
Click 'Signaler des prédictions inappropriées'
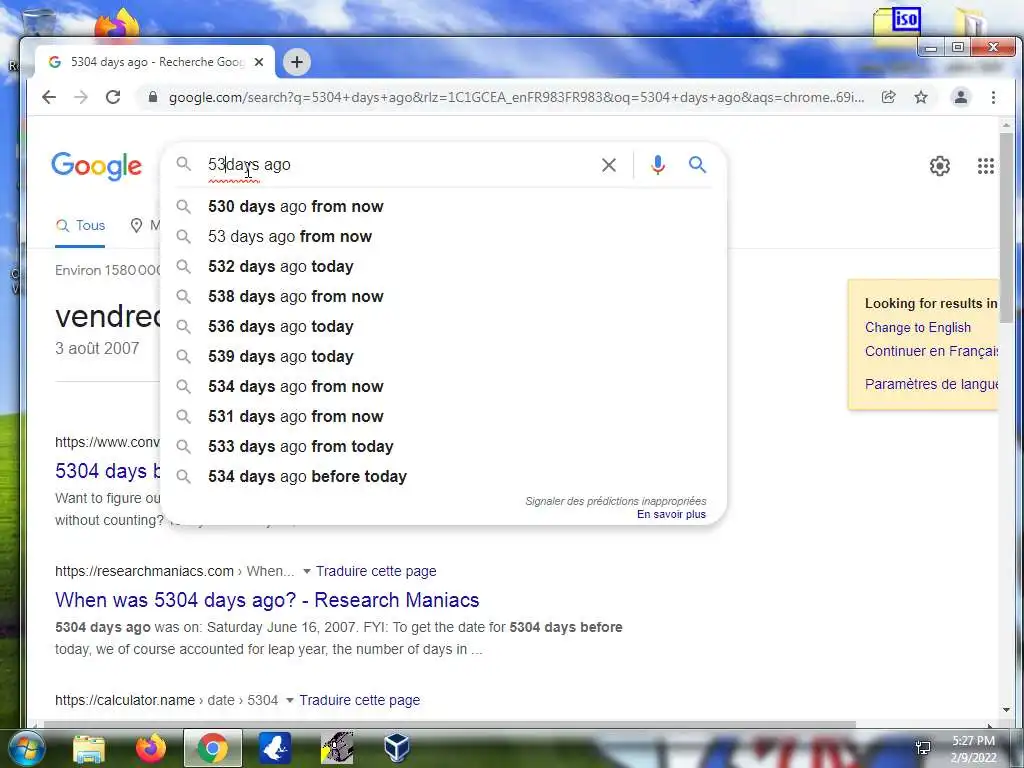pyautogui.click(x=616, y=501)
